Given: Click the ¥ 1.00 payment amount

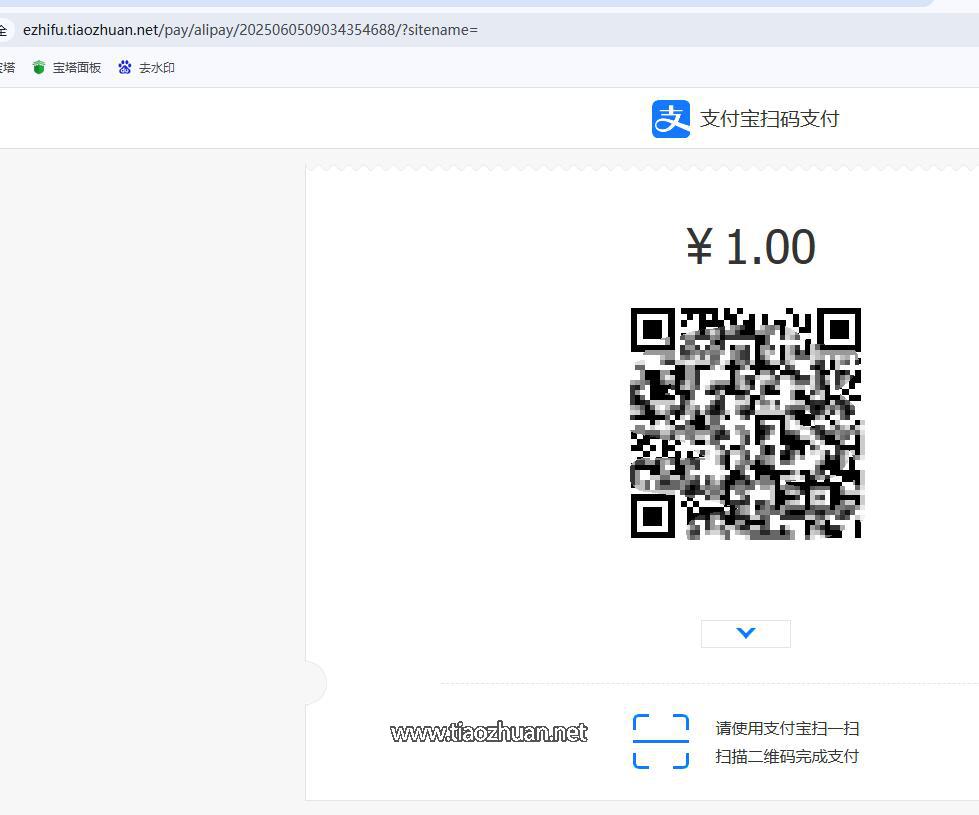Looking at the screenshot, I should [x=750, y=247].
